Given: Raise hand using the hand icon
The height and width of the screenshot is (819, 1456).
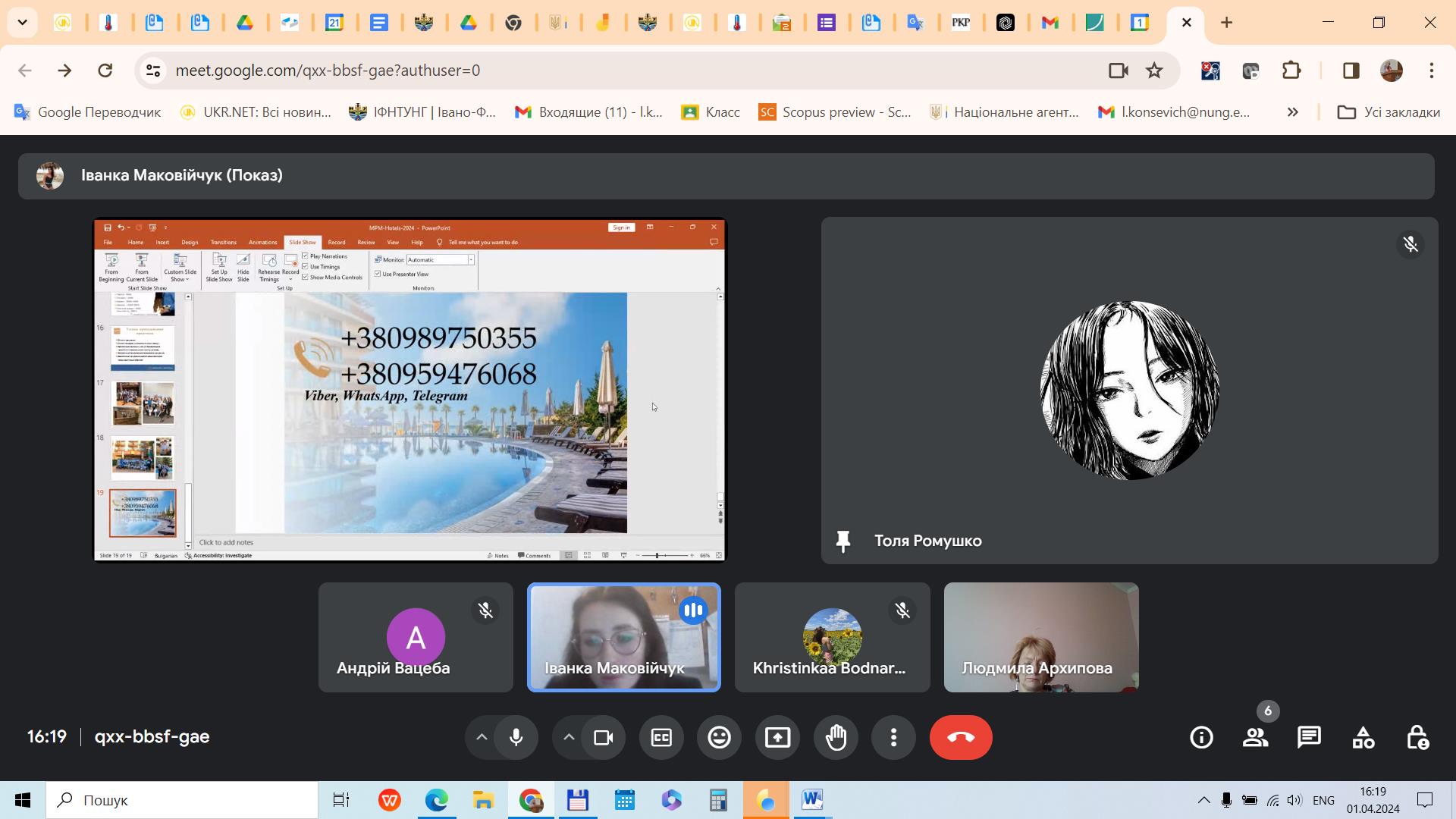Looking at the screenshot, I should 836,737.
